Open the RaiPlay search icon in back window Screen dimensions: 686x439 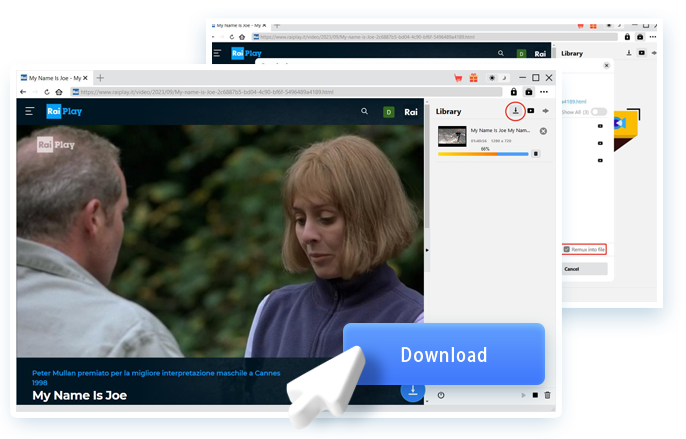500,53
